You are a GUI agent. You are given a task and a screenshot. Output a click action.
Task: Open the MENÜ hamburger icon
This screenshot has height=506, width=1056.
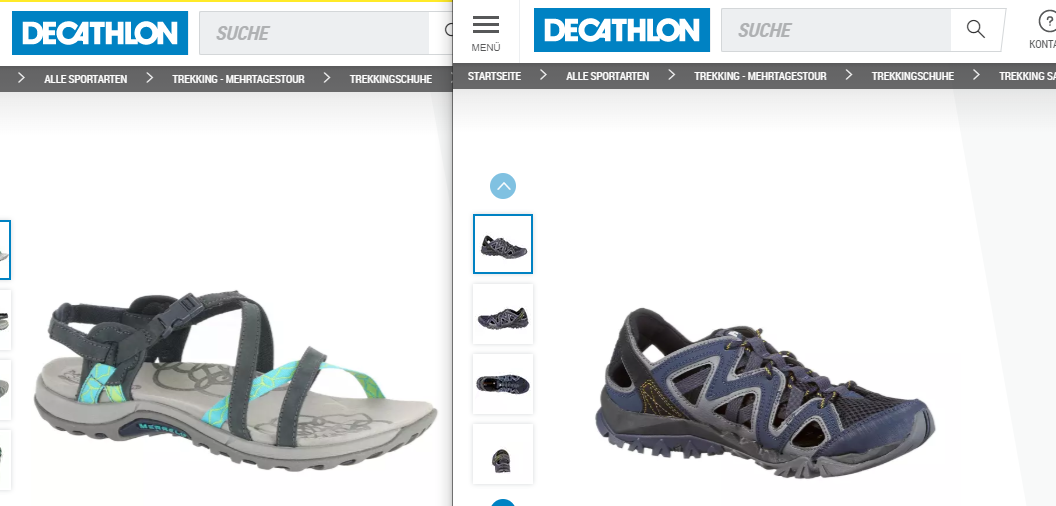[x=486, y=25]
